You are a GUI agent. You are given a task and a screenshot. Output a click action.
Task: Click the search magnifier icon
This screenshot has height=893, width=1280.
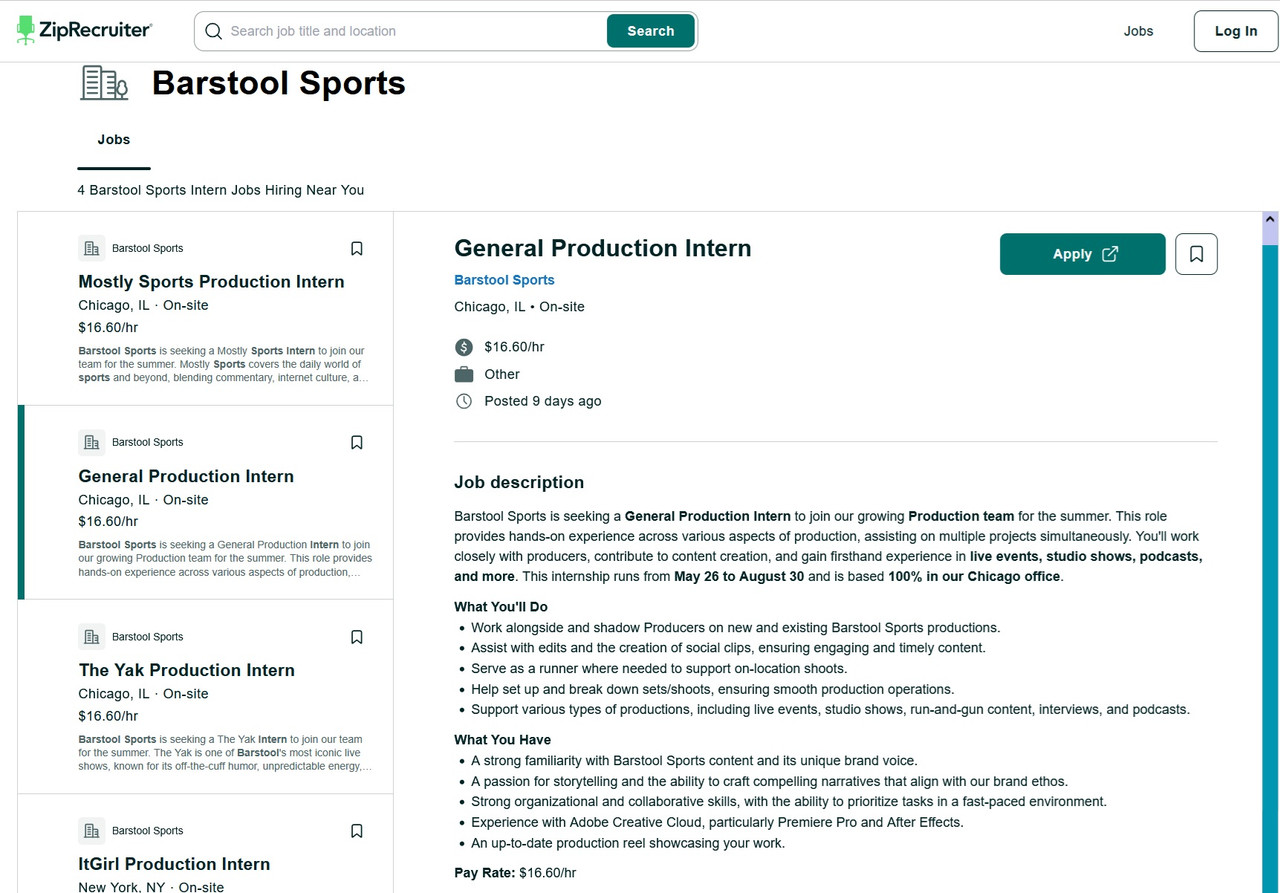point(213,31)
